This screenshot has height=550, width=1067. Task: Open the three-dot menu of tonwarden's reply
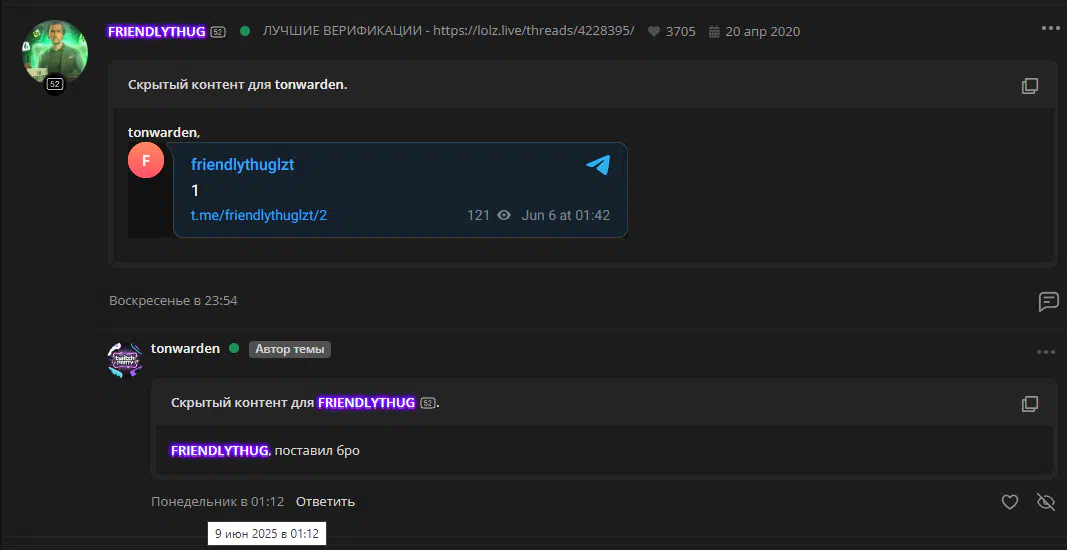click(1046, 352)
